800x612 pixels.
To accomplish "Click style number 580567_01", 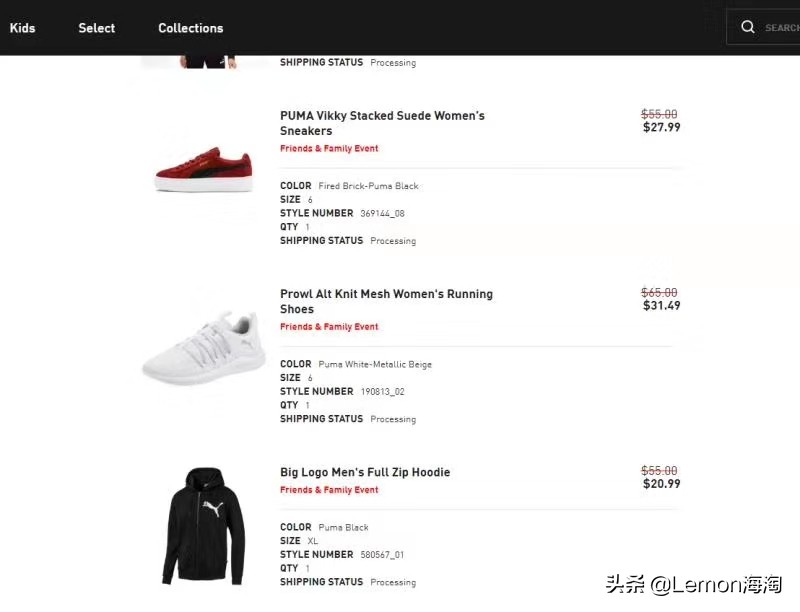I will coord(382,555).
